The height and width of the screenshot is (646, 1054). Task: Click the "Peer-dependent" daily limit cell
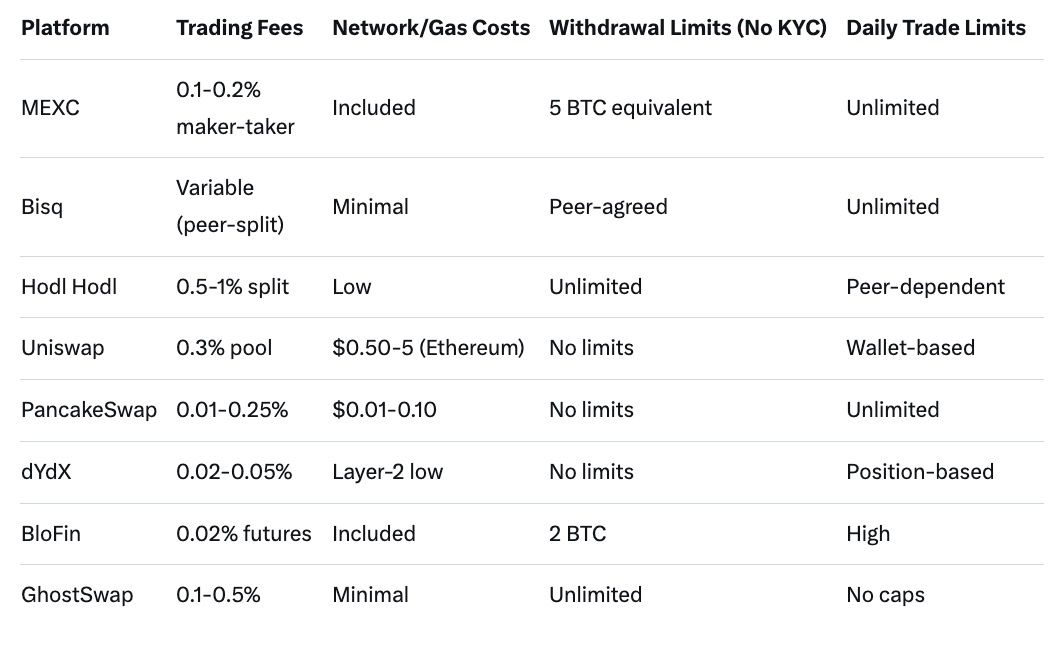tap(925, 287)
